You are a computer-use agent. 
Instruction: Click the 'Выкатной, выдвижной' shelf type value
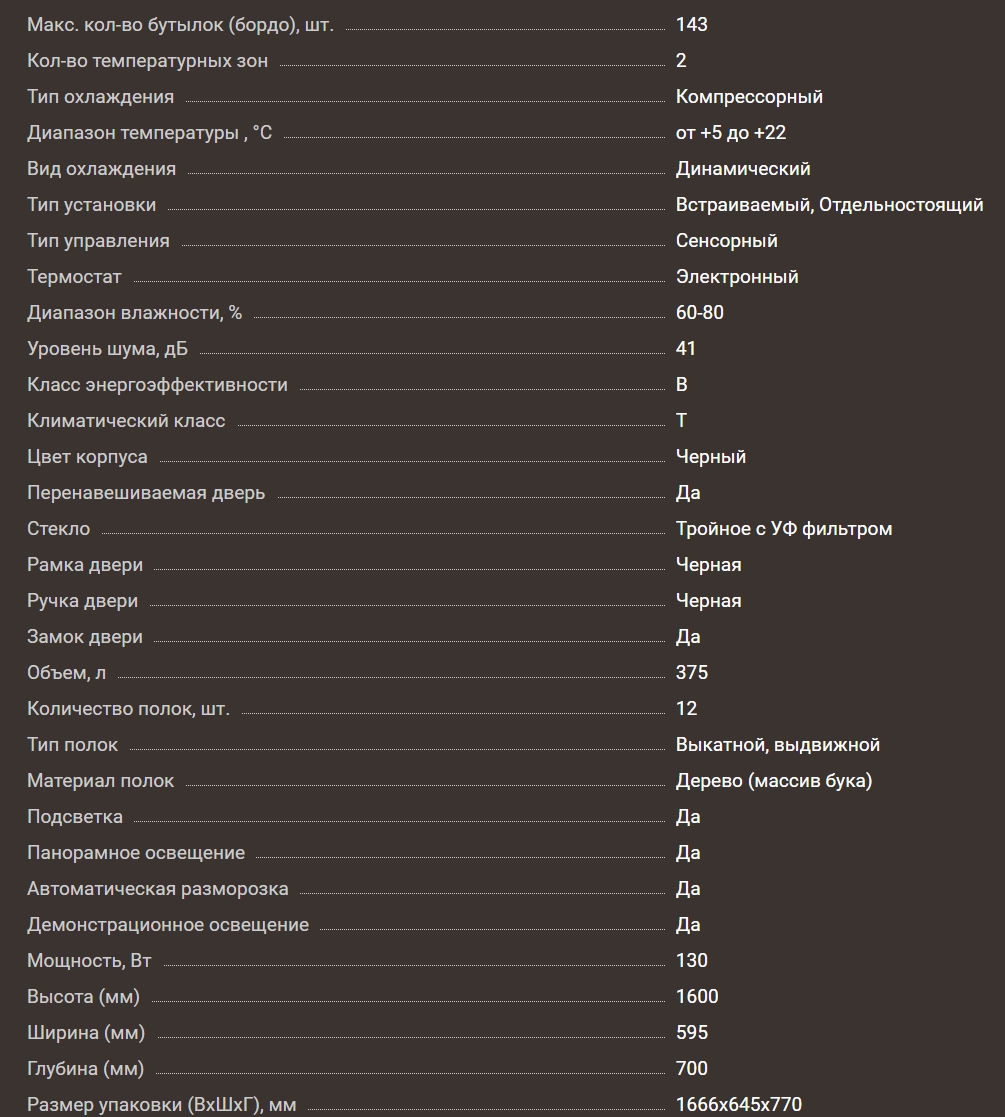tap(778, 745)
